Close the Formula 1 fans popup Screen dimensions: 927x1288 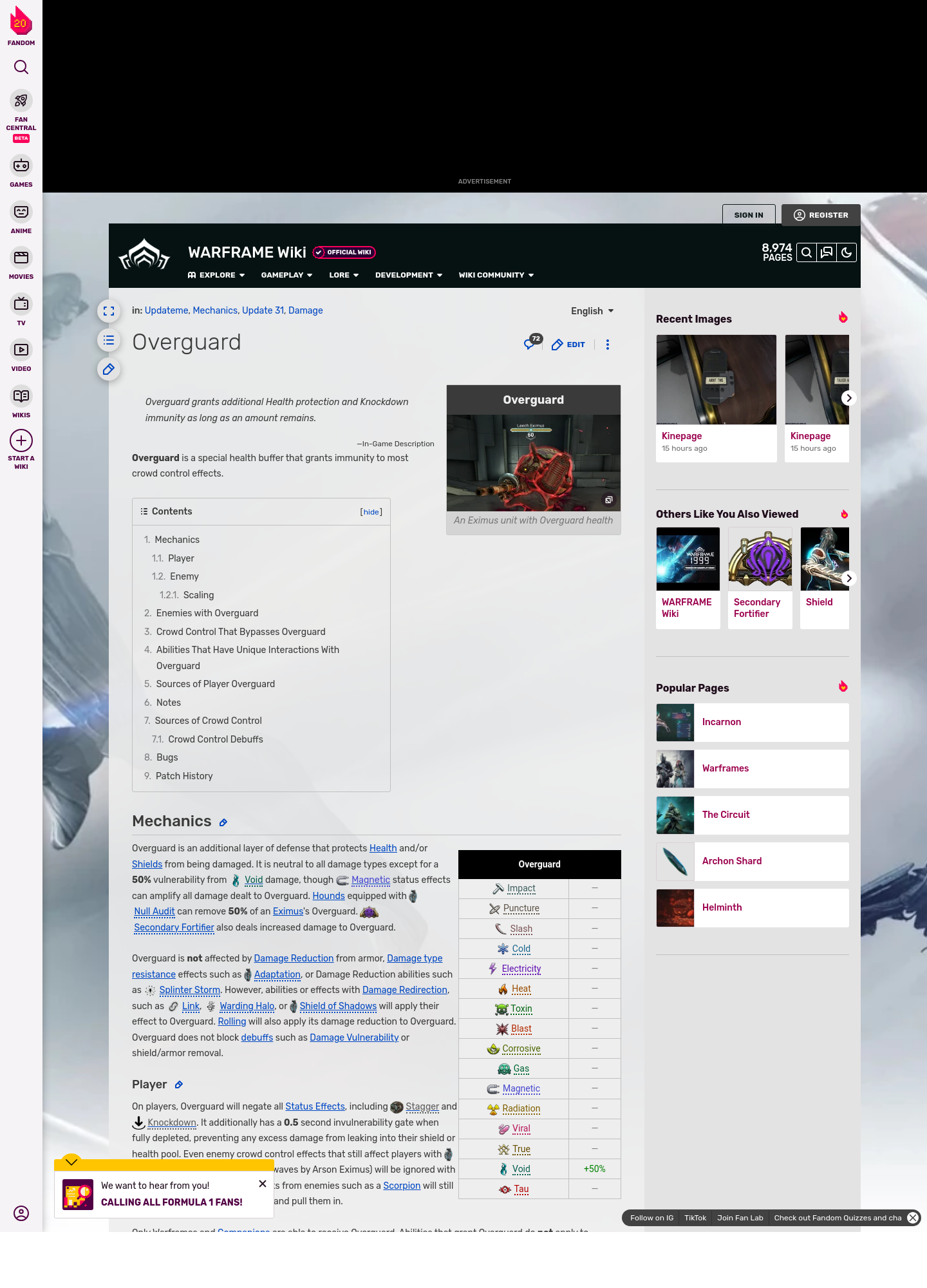pos(263,1184)
